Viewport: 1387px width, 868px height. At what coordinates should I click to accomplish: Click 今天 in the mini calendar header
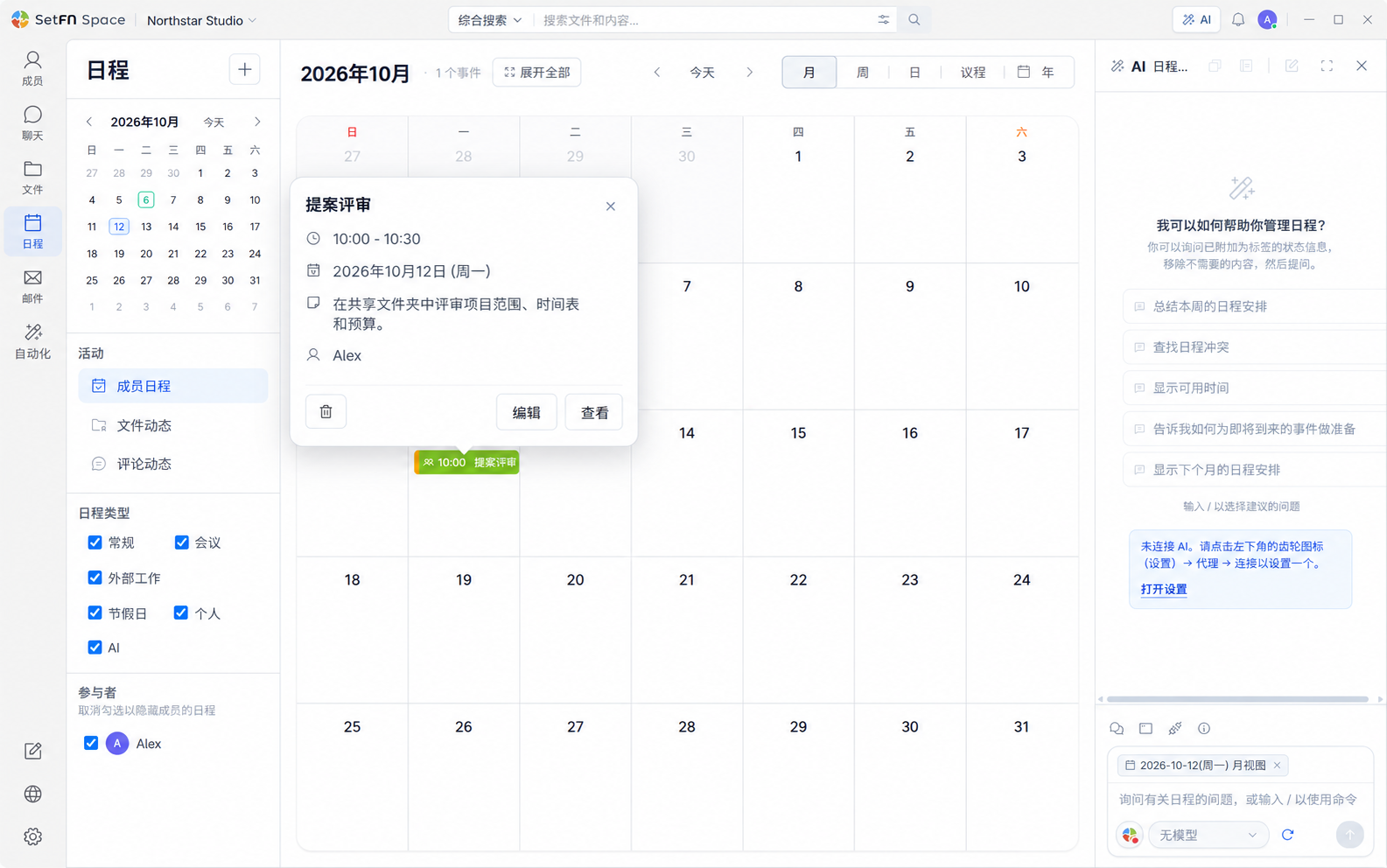[214, 122]
